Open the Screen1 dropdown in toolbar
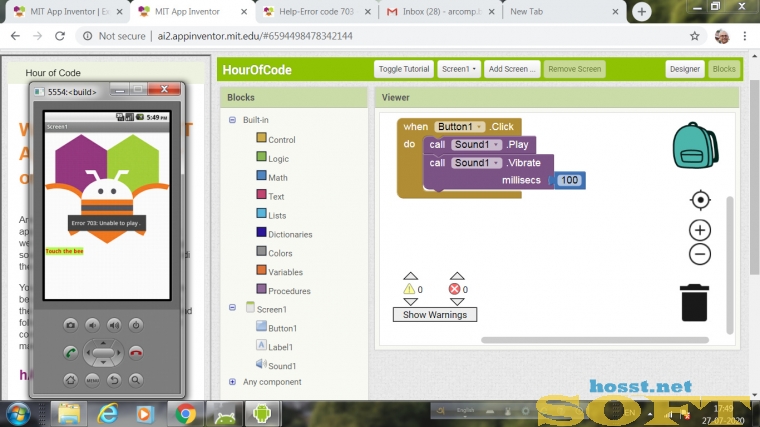 tap(459, 69)
